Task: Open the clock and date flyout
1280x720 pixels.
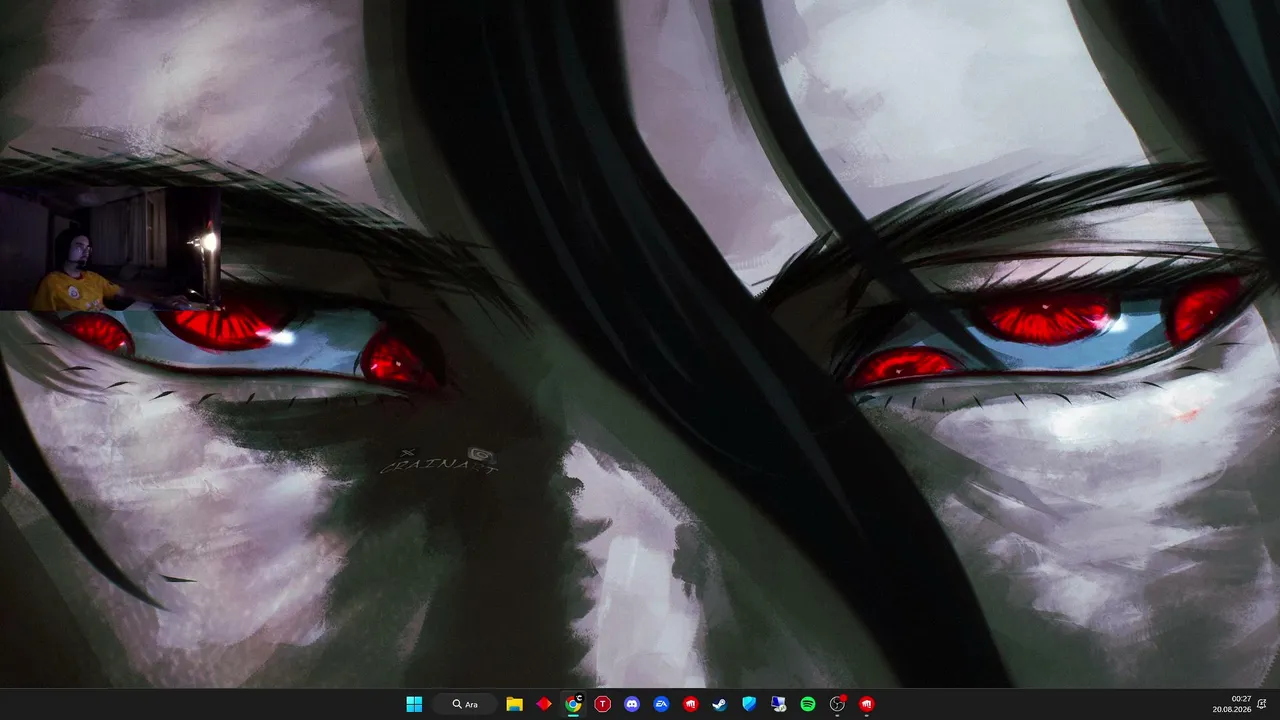Action: point(1231,704)
